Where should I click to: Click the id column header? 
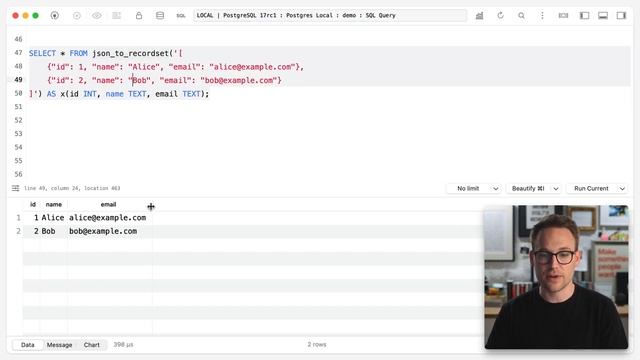(x=33, y=204)
